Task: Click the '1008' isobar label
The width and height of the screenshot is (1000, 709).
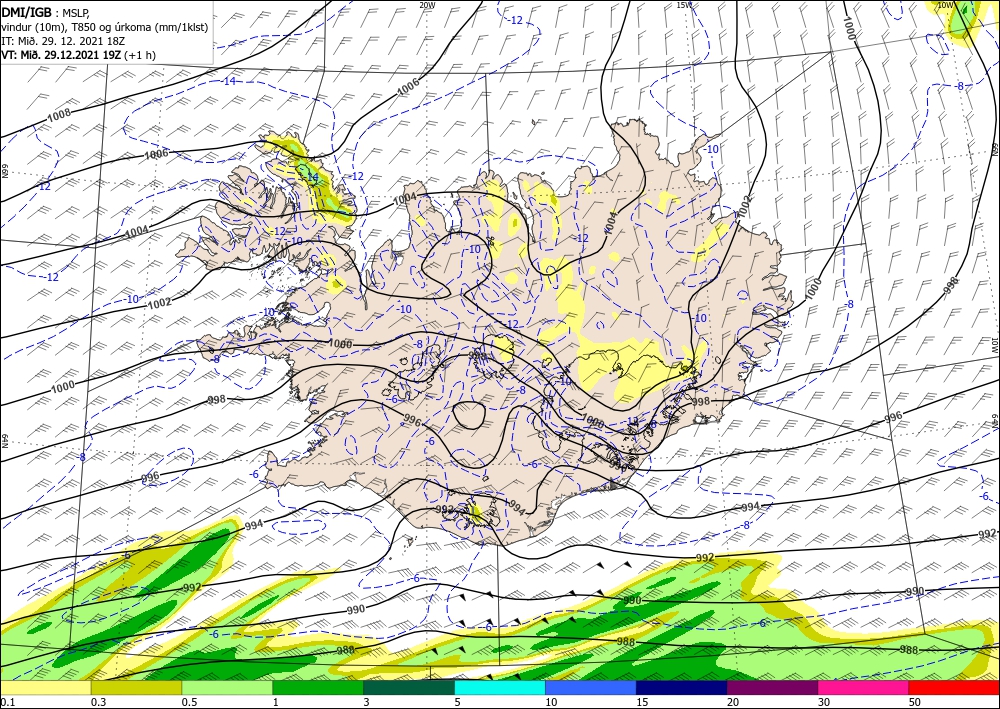Action: [59, 115]
